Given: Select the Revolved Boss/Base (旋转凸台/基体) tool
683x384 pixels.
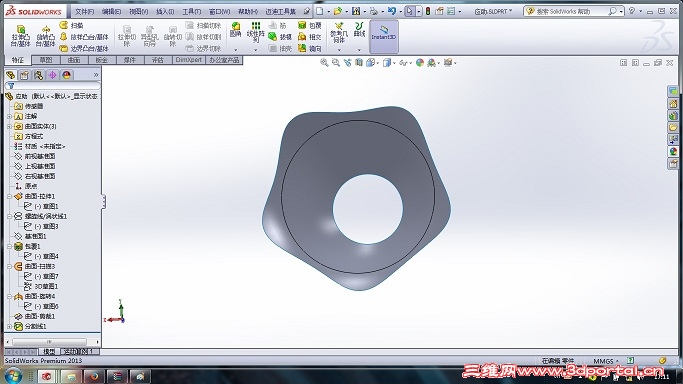Looking at the screenshot, I should pyautogui.click(x=45, y=36).
